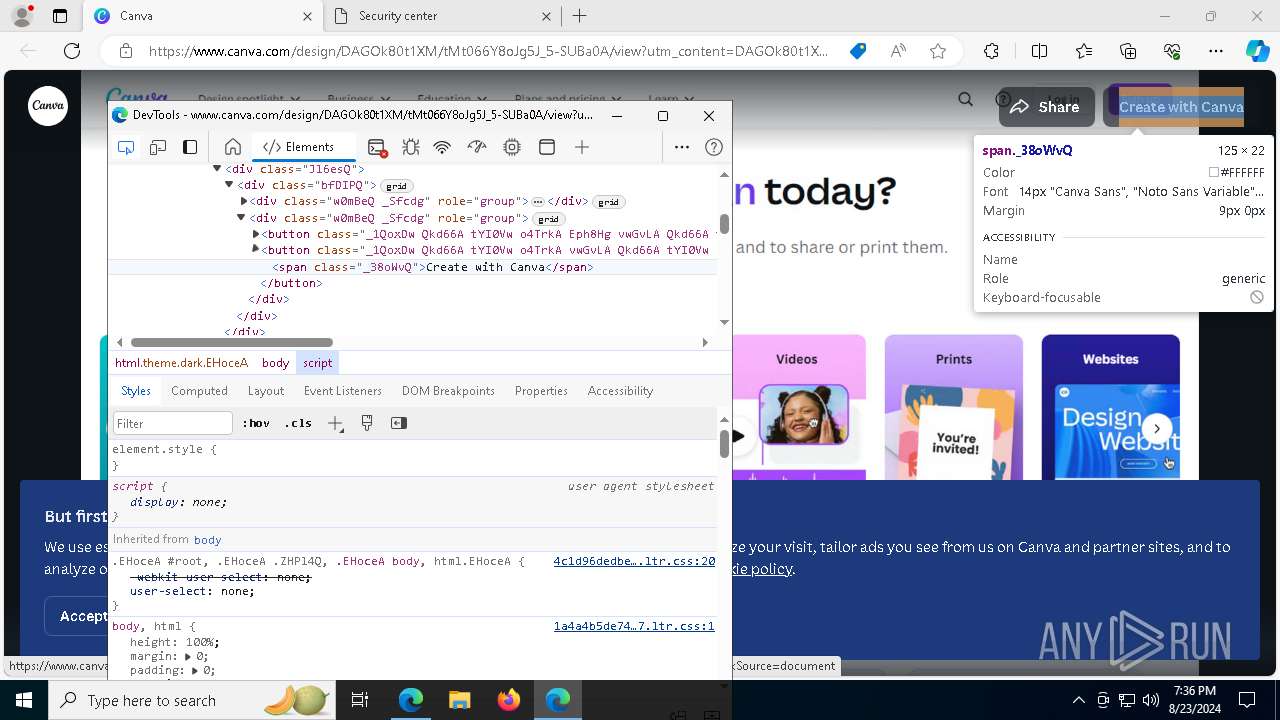Image resolution: width=1280 pixels, height=720 pixels.
Task: Expand the margin property triangle in body rule
Action: click(189, 657)
